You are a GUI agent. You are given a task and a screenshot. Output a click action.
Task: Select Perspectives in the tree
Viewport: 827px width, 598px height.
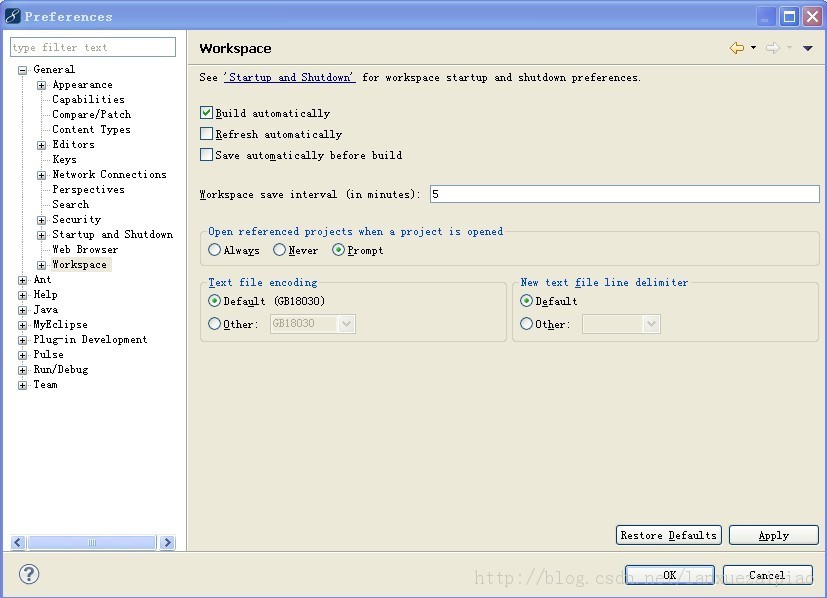(89, 189)
